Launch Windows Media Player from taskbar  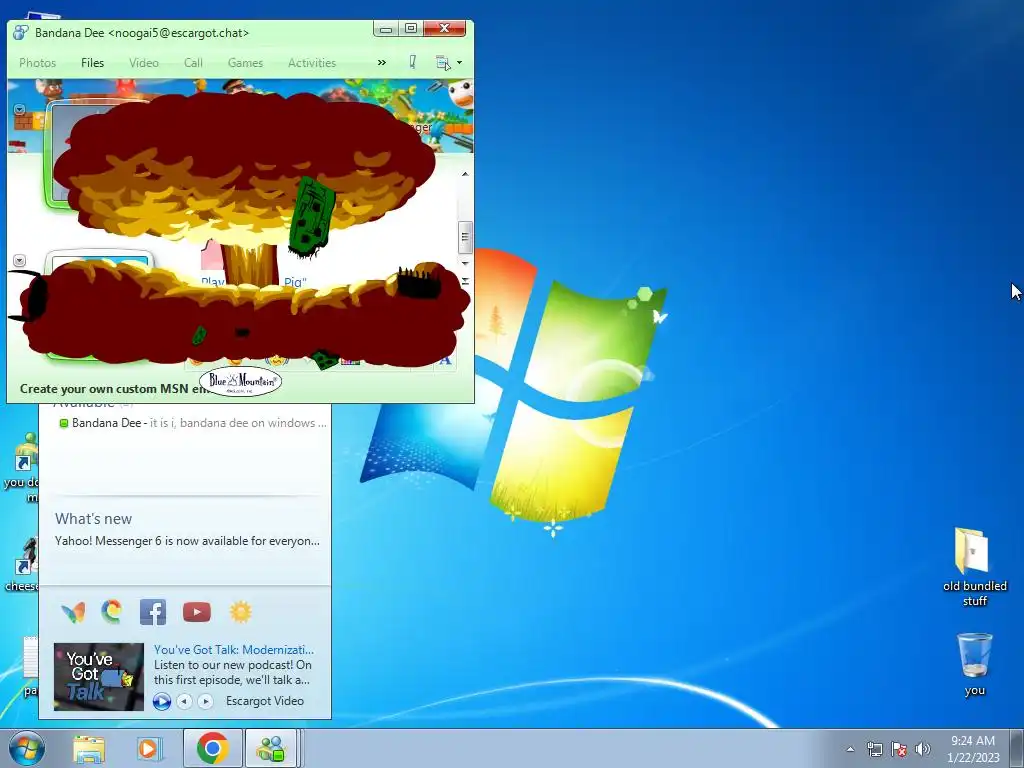(x=150, y=749)
